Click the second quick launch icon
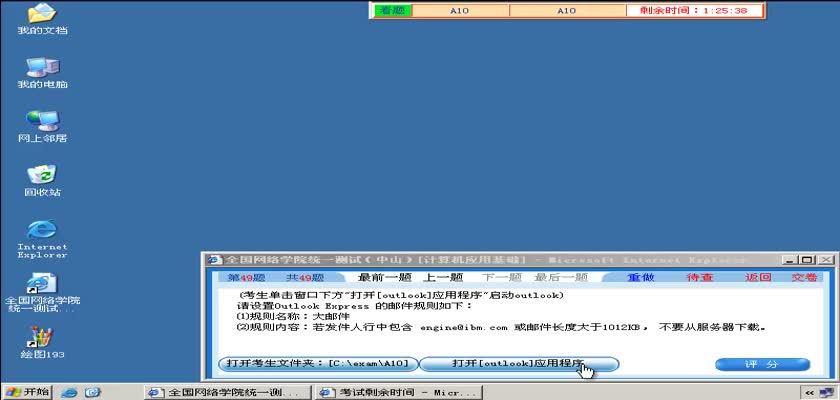The image size is (840, 400). coord(93,393)
